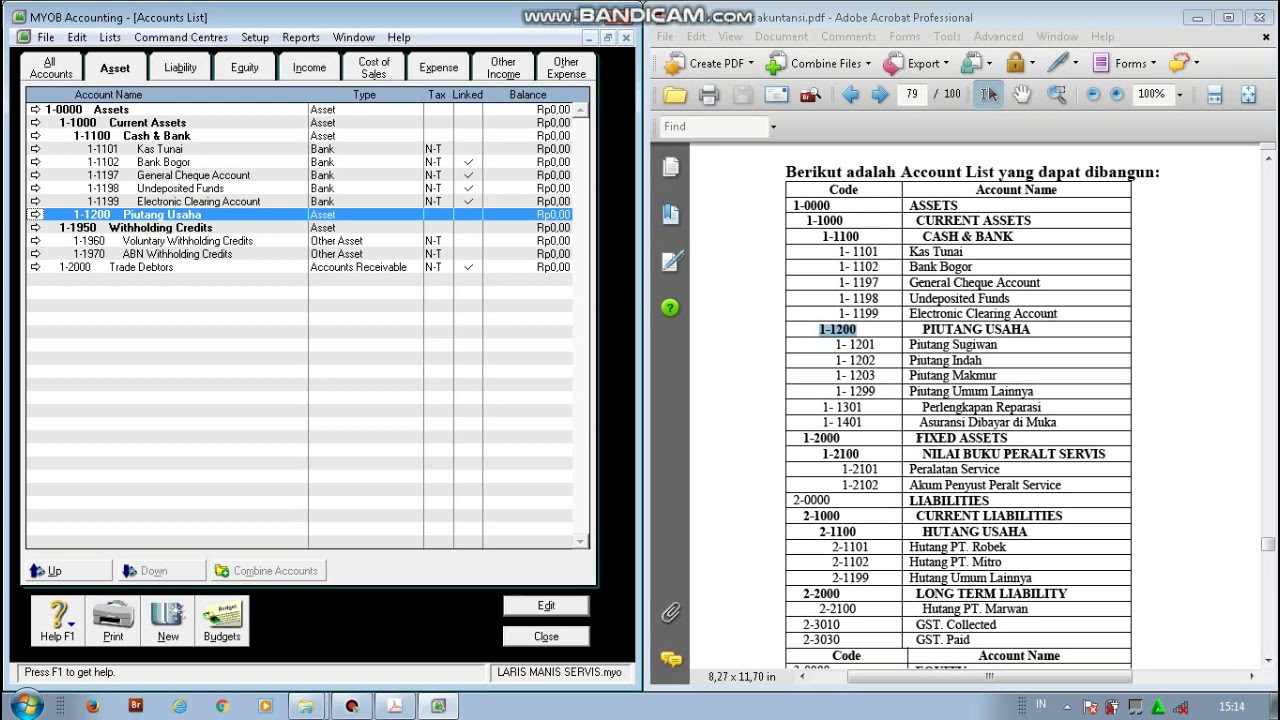The height and width of the screenshot is (720, 1280).
Task: Click Down button in Accounts List
Action: click(161, 571)
